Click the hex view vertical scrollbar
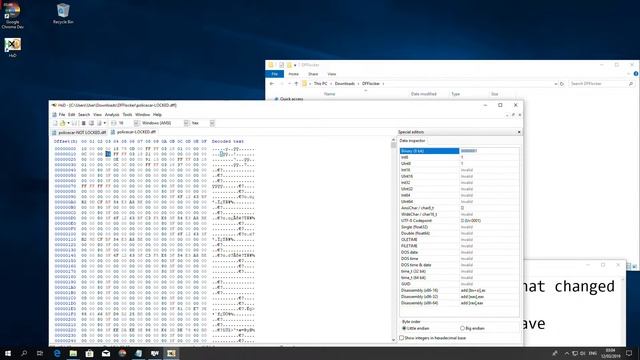Screen dimensions: 640x360 (x=393, y=239)
